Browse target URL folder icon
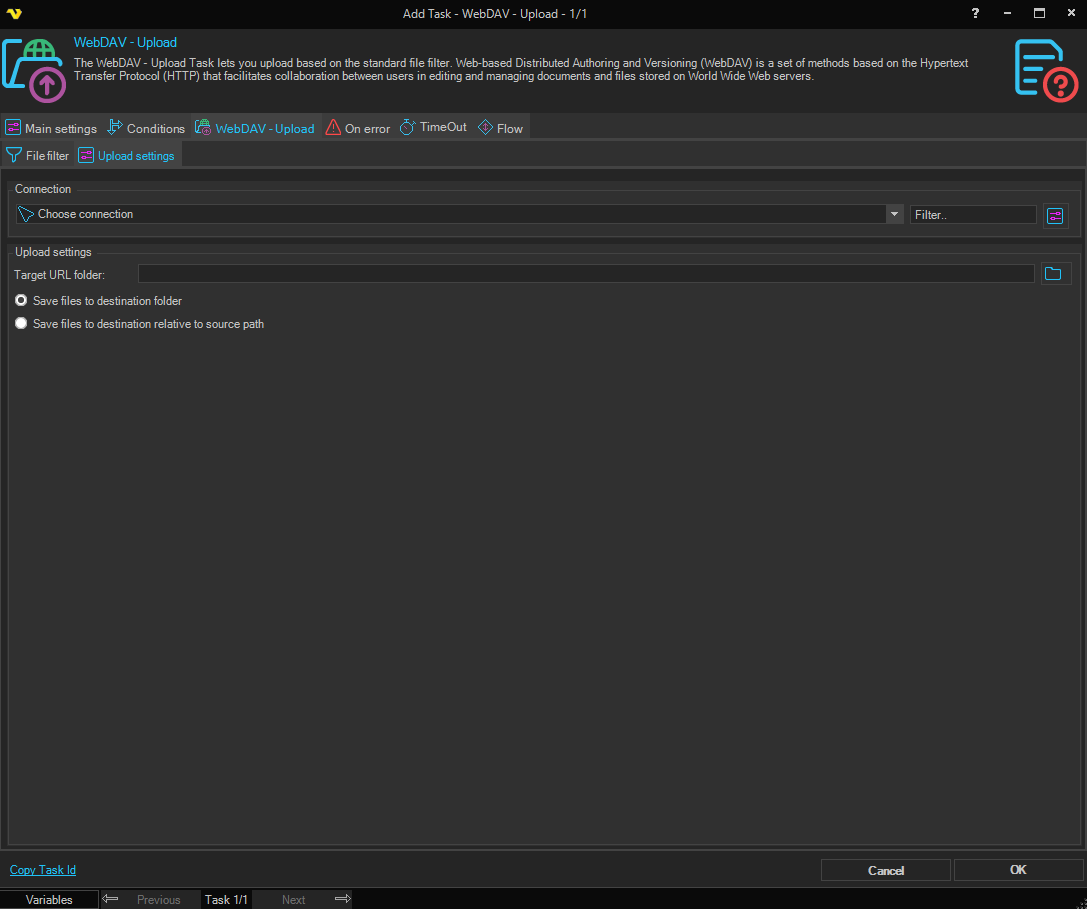 pyautogui.click(x=1055, y=274)
